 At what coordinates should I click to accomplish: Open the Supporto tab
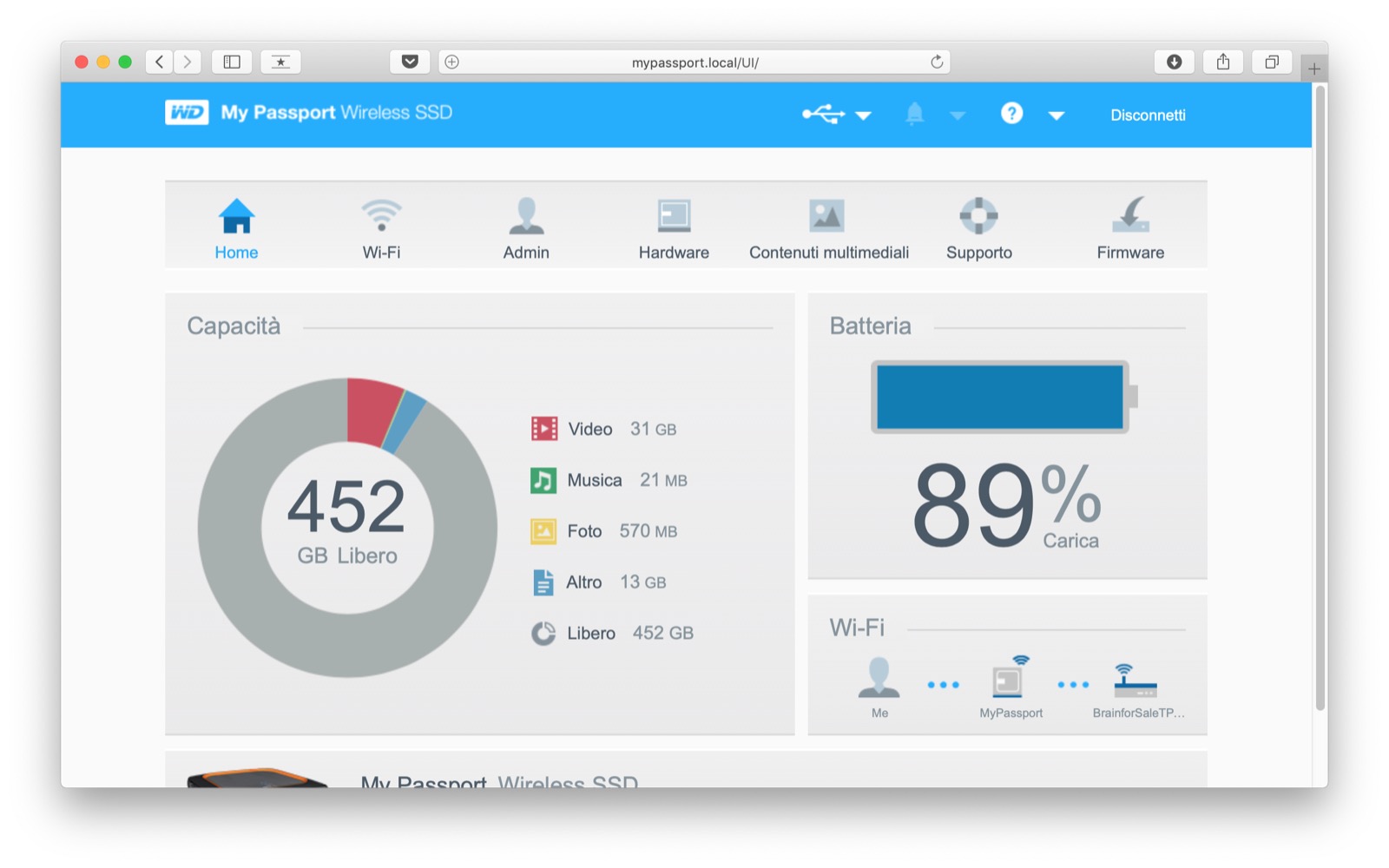tap(979, 228)
